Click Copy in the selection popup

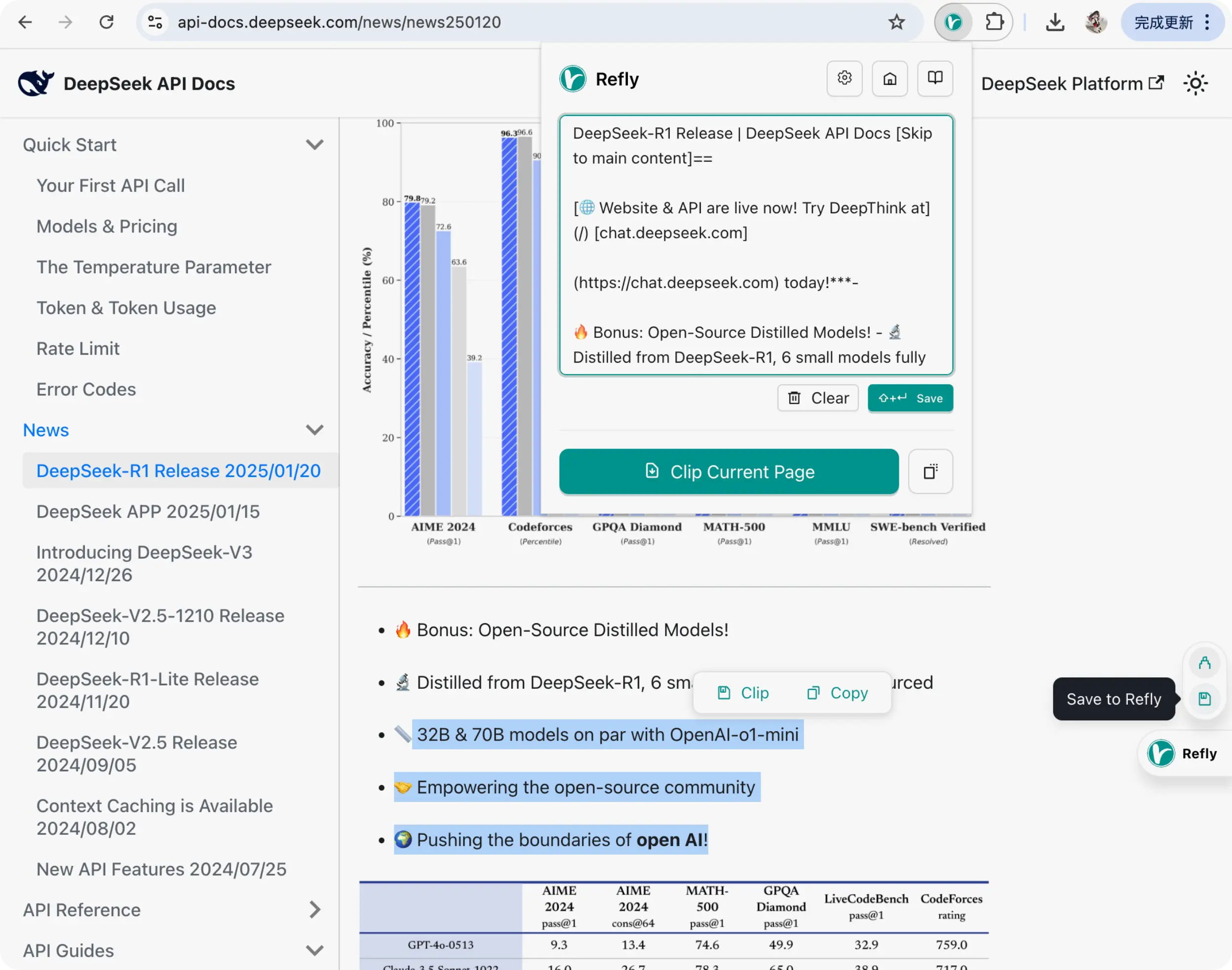[838, 693]
